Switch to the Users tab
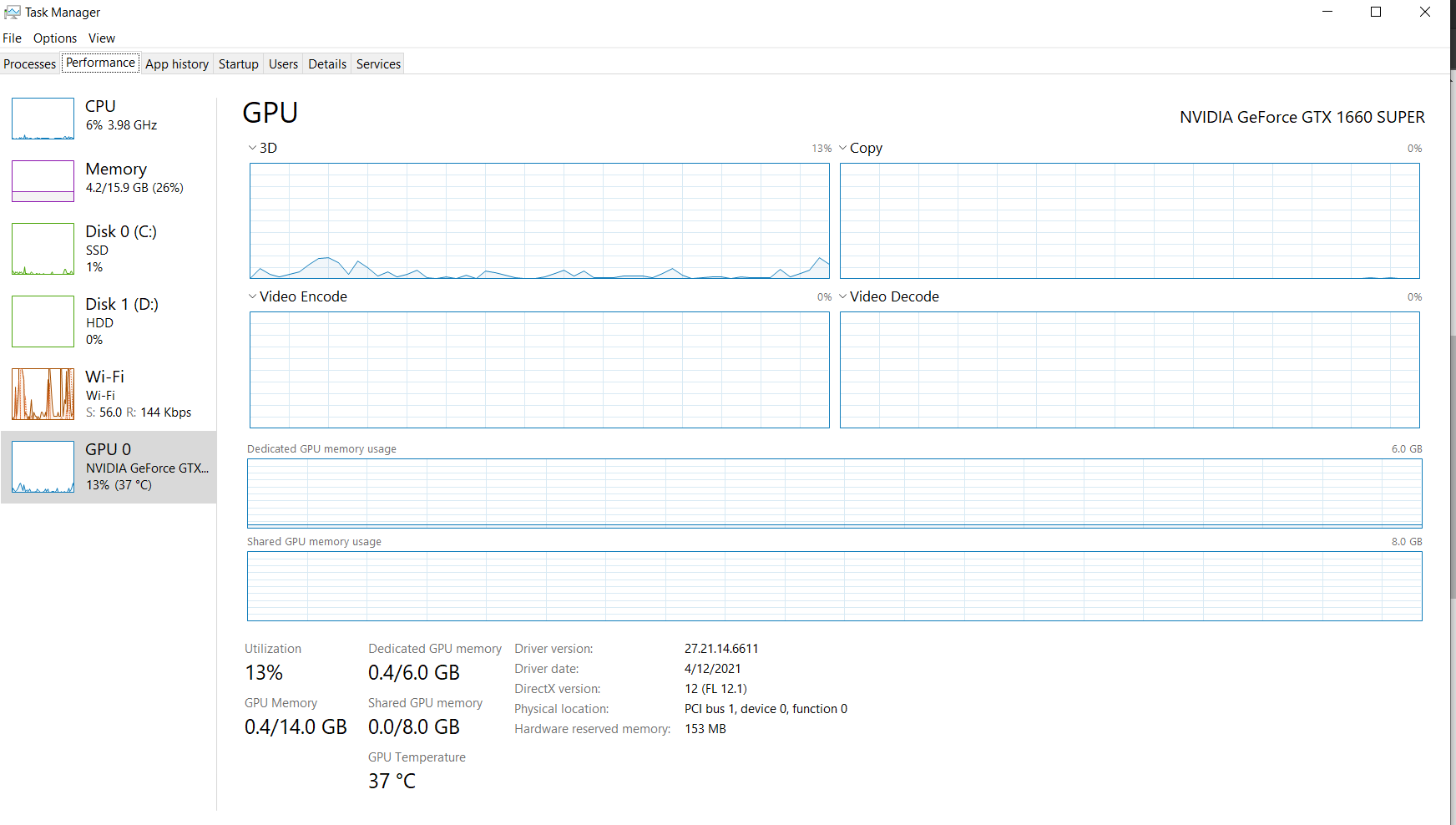 coord(284,64)
